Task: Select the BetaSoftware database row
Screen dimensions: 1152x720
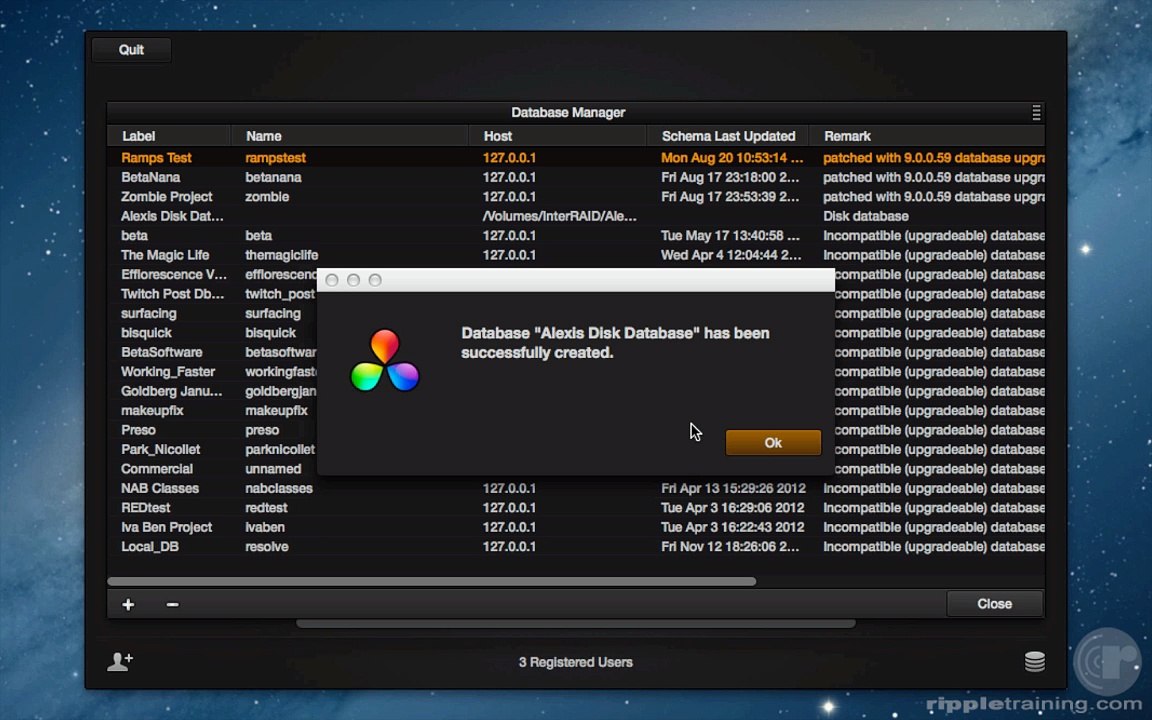Action: [162, 353]
